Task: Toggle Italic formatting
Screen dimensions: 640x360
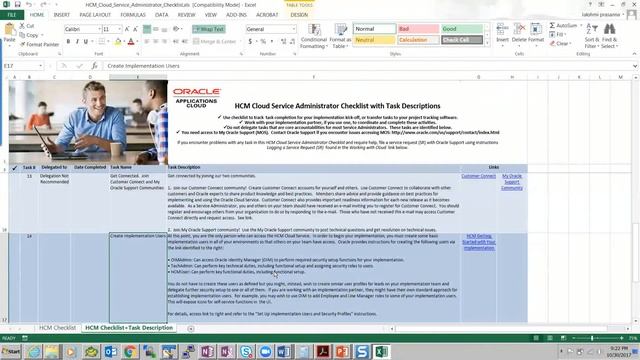Action: click(77, 41)
